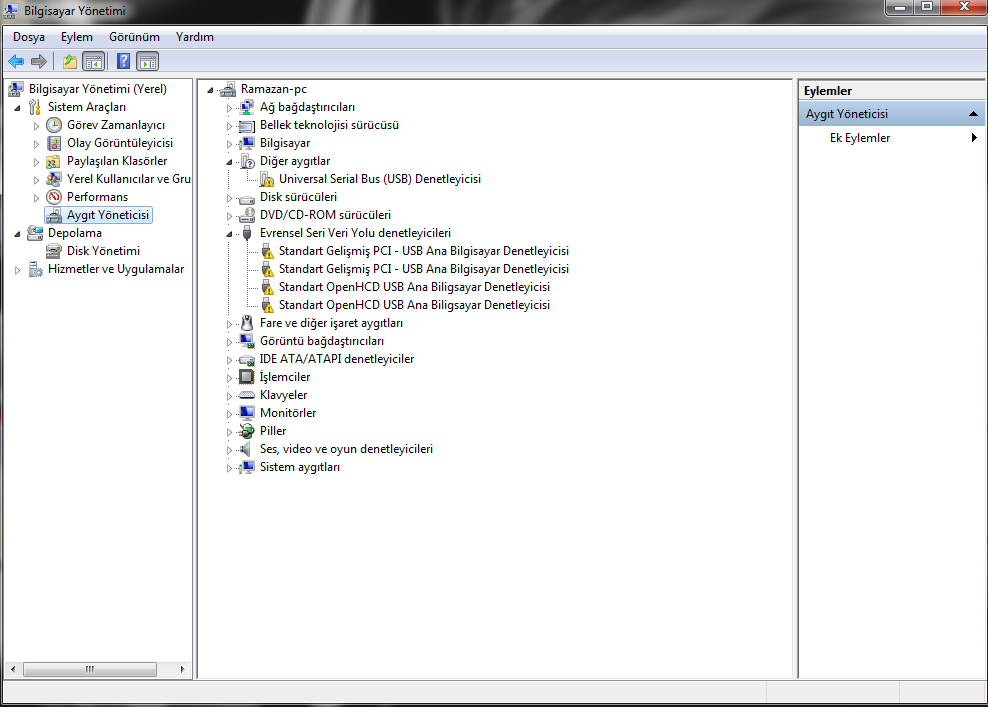The width and height of the screenshot is (988, 707).
Task: Click the Ramazan-pc computer icon
Action: point(227,89)
